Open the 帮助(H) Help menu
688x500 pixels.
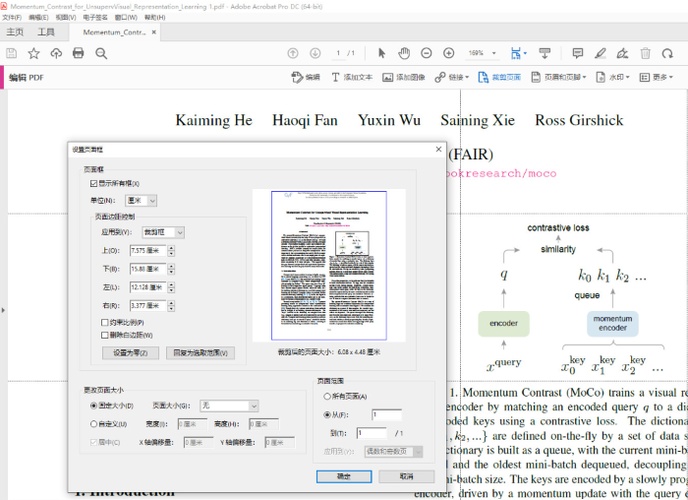tap(155, 18)
